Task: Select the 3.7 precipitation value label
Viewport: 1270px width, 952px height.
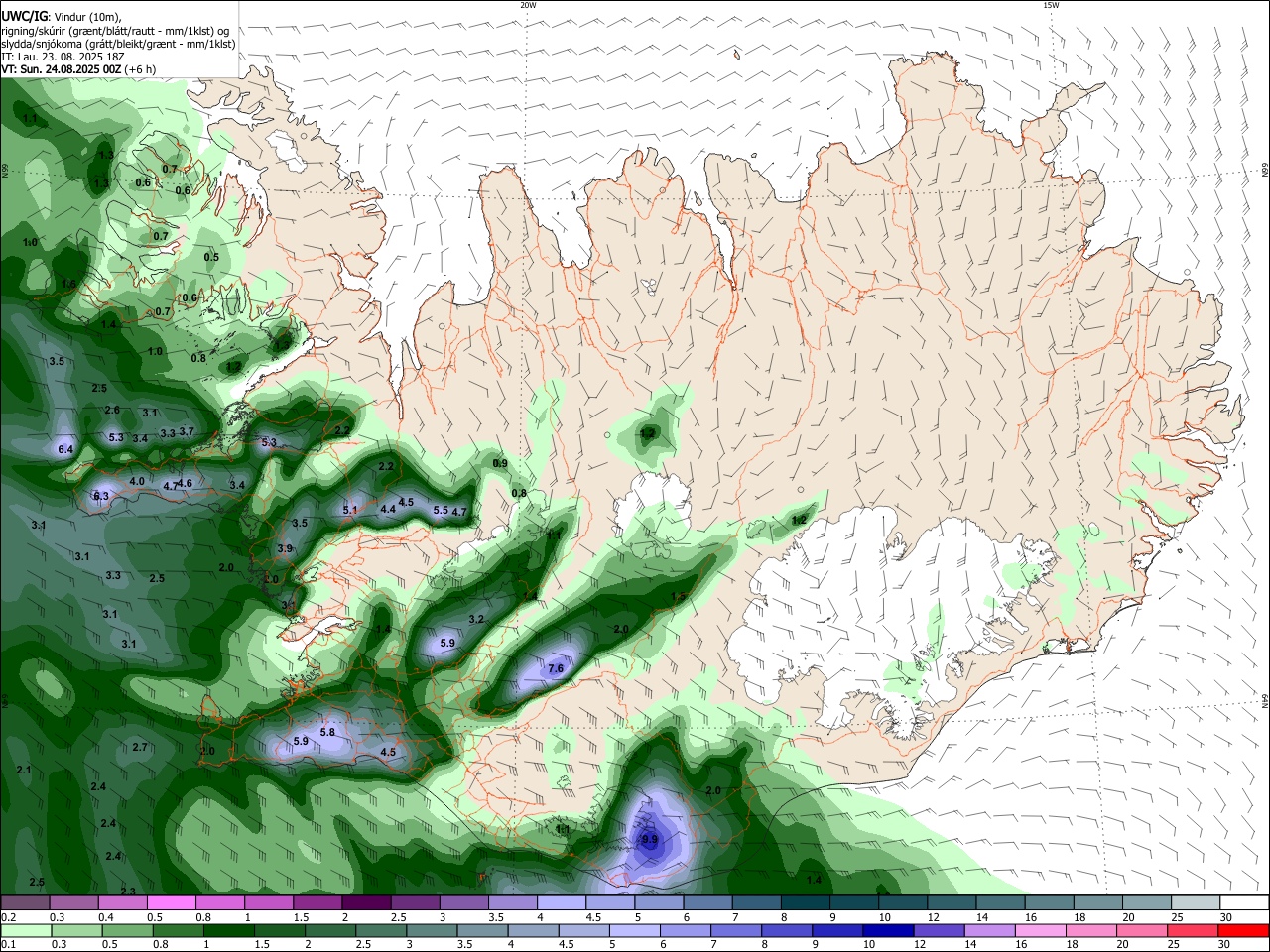Action: pos(187,431)
